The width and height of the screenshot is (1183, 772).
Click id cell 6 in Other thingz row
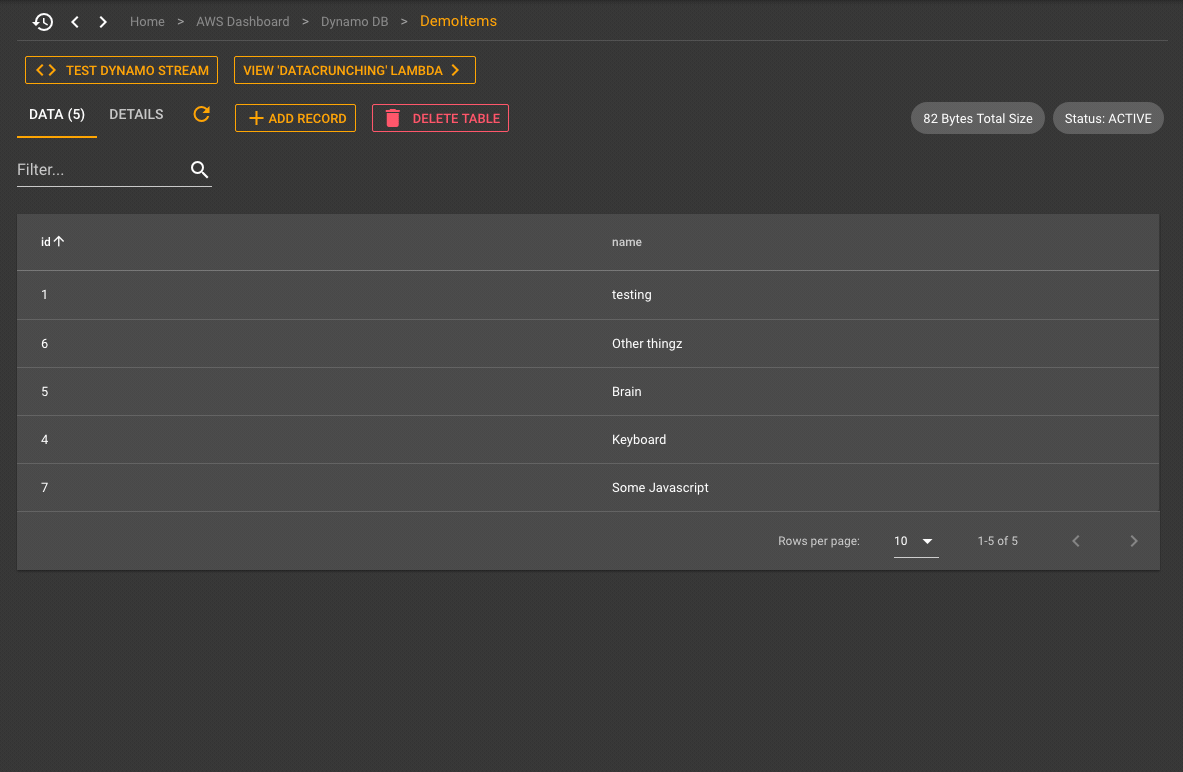[x=45, y=343]
